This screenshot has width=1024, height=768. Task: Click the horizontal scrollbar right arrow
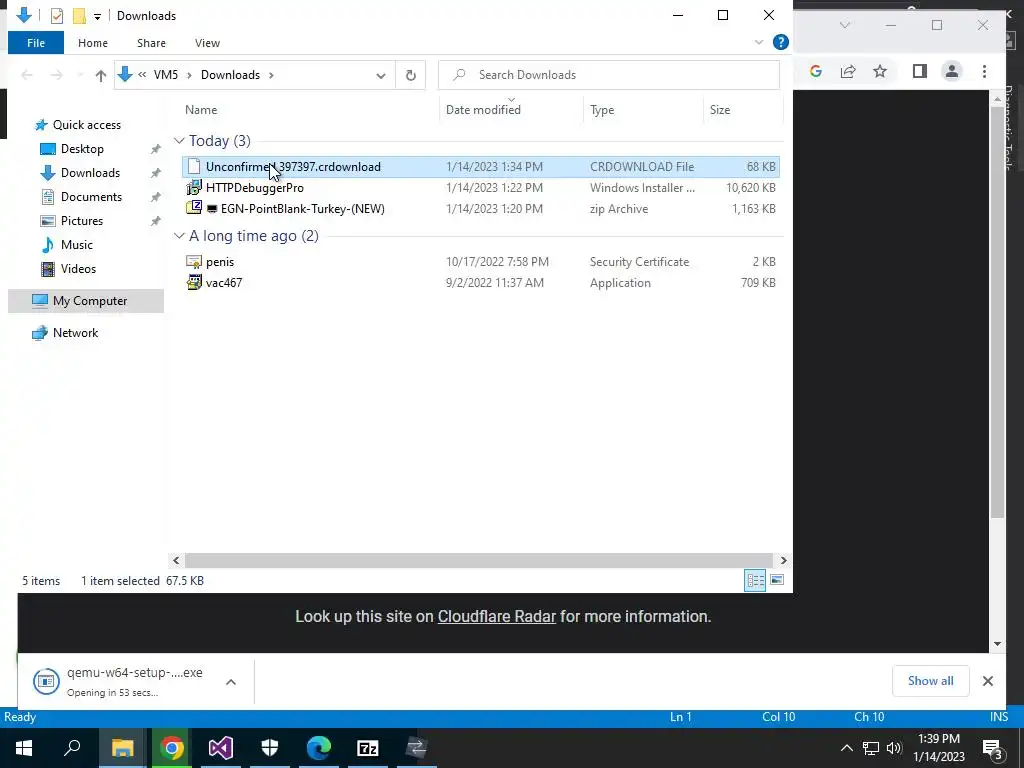coord(784,560)
